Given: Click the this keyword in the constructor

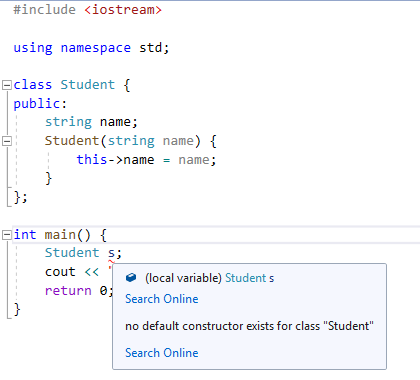Looking at the screenshot, I should pyautogui.click(x=92, y=160).
